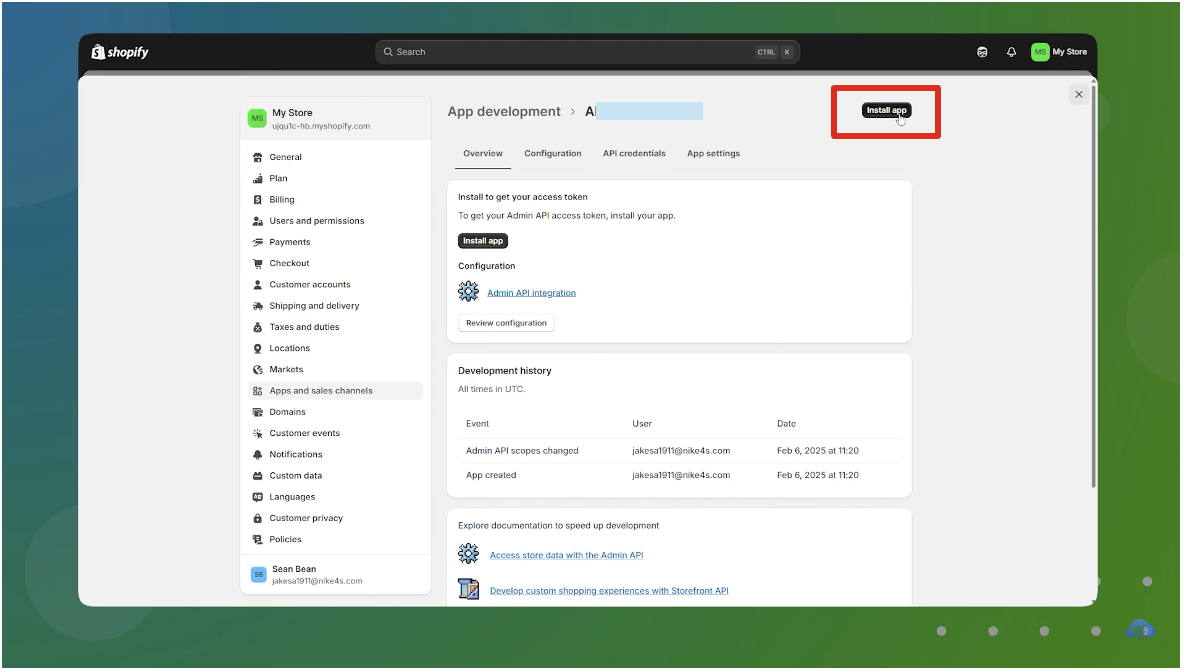Image resolution: width=1184 pixels, height=672 pixels.
Task: Click Install app button in access token card
Action: tap(483, 241)
